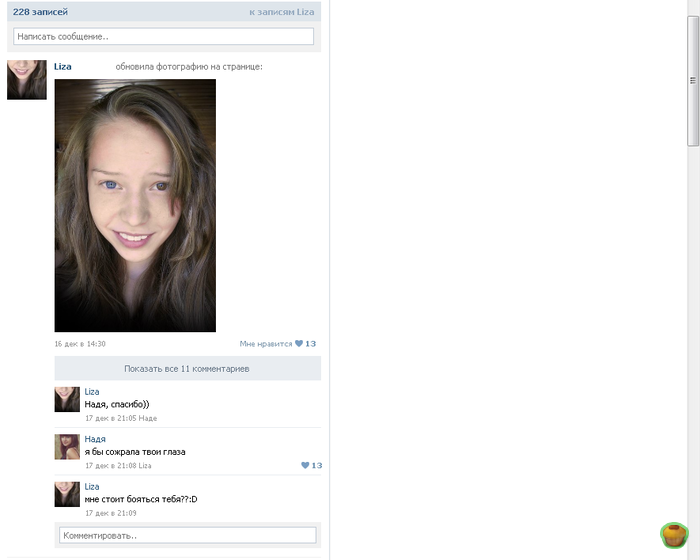
Task: Open the post author name Liza
Action: pos(62,67)
